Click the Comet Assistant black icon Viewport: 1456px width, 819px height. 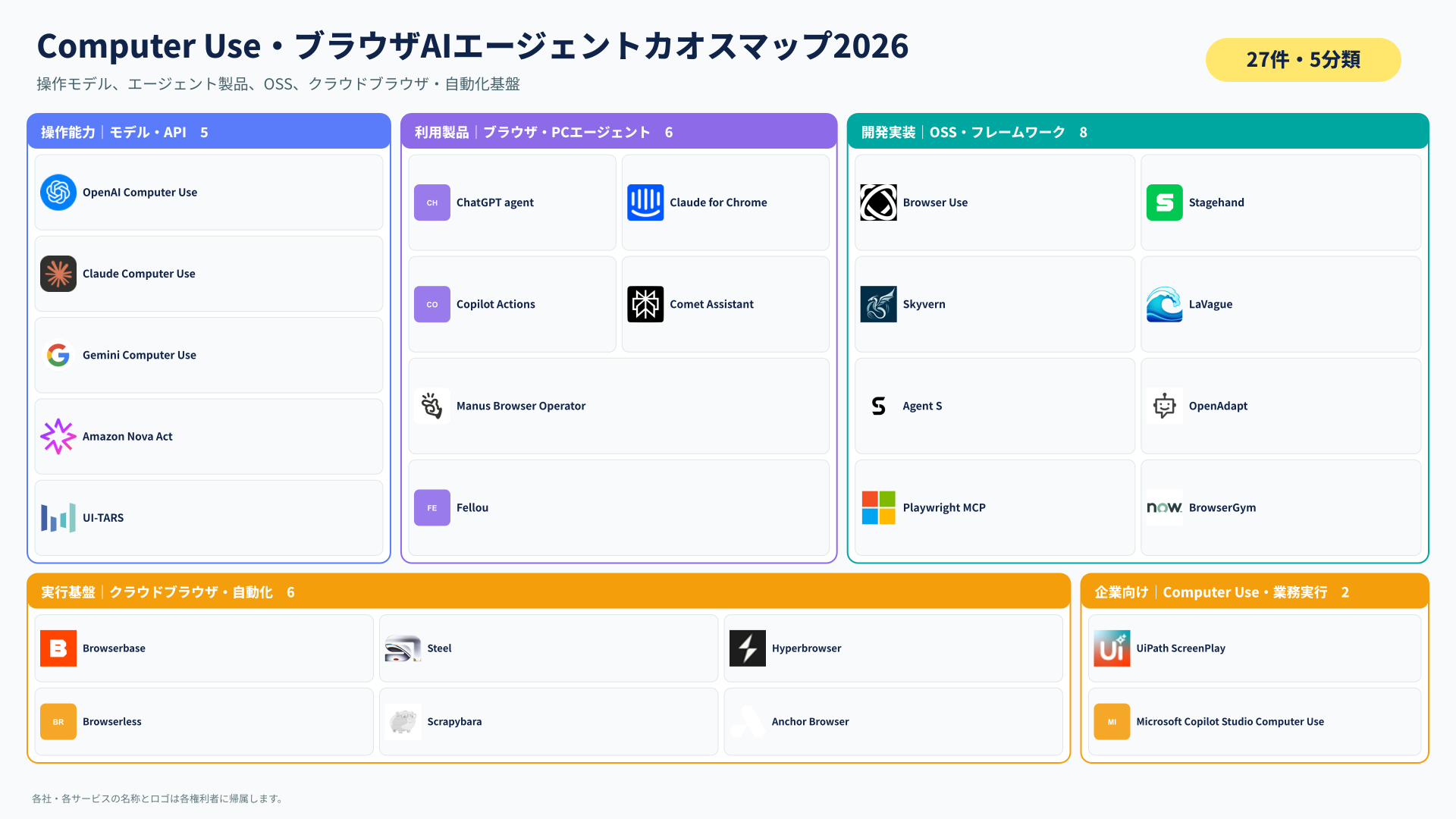click(645, 304)
